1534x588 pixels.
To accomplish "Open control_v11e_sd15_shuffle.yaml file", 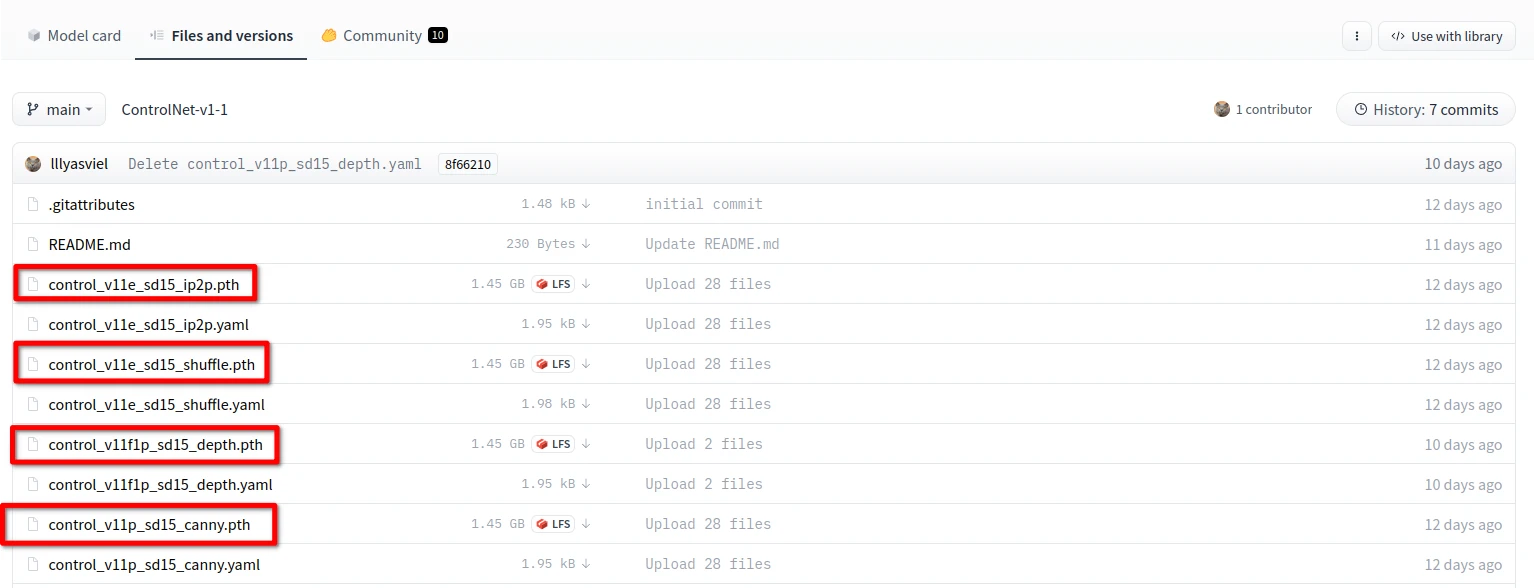I will (156, 404).
